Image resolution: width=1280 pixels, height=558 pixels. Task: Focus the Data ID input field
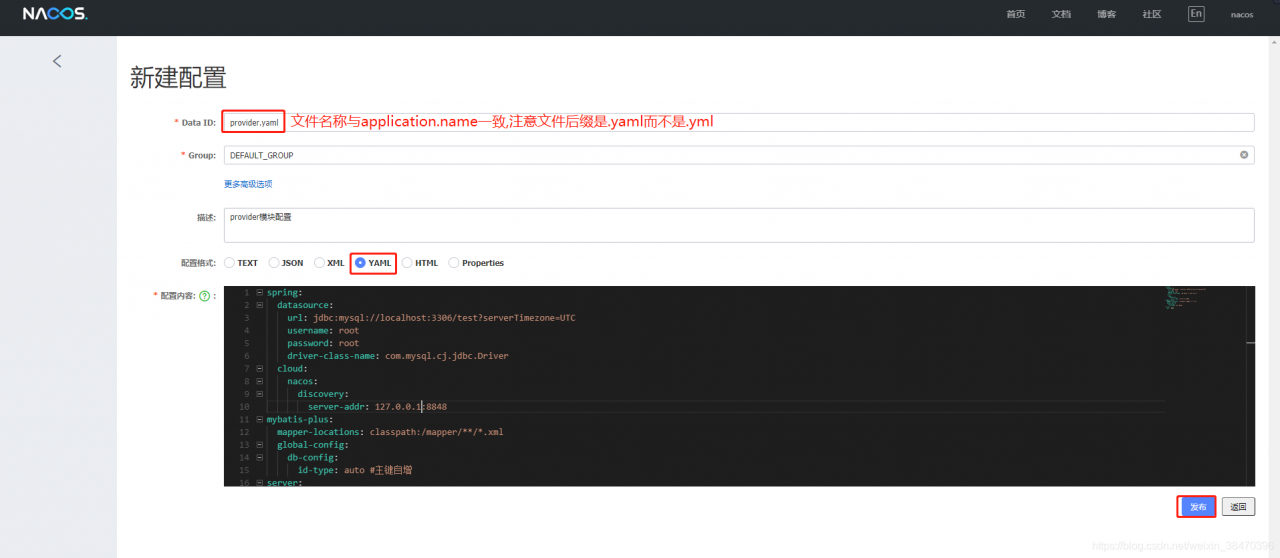739,122
